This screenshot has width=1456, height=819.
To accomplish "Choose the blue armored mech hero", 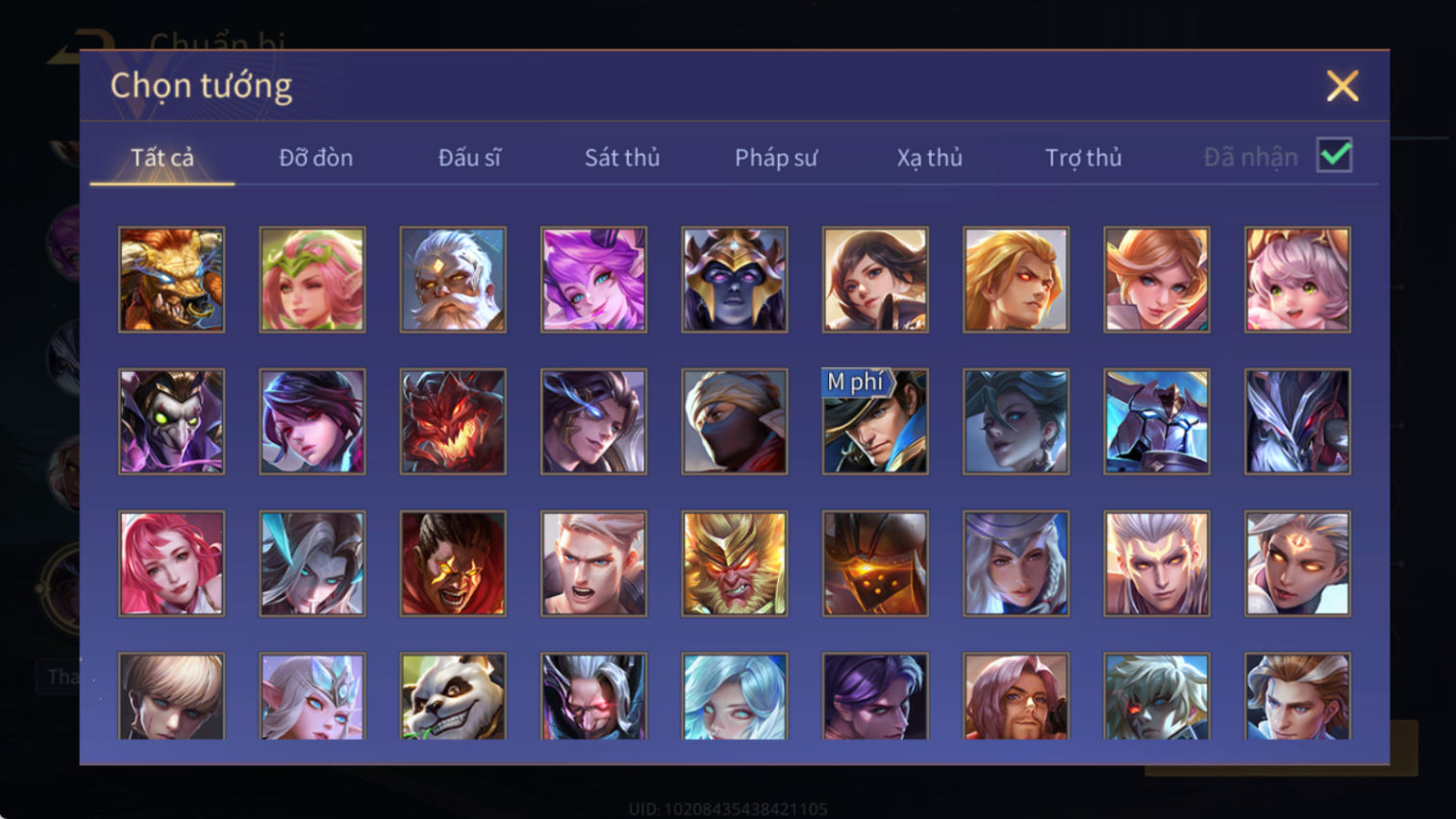I will tap(1157, 422).
